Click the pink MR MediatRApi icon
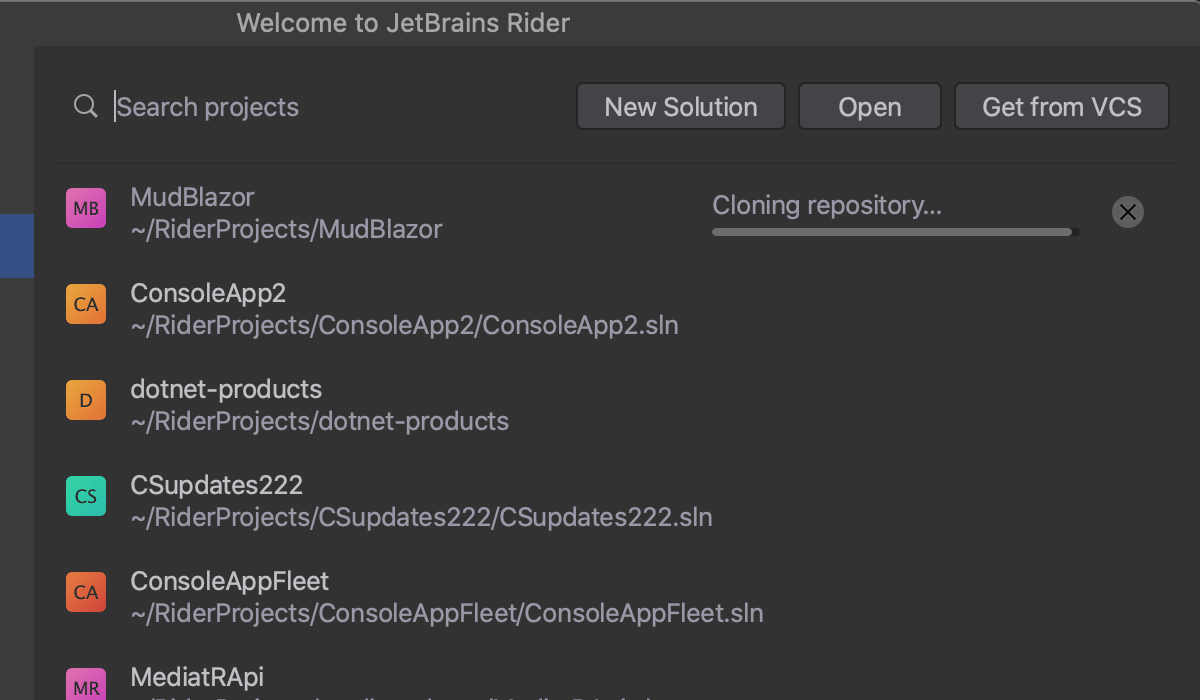 (86, 686)
